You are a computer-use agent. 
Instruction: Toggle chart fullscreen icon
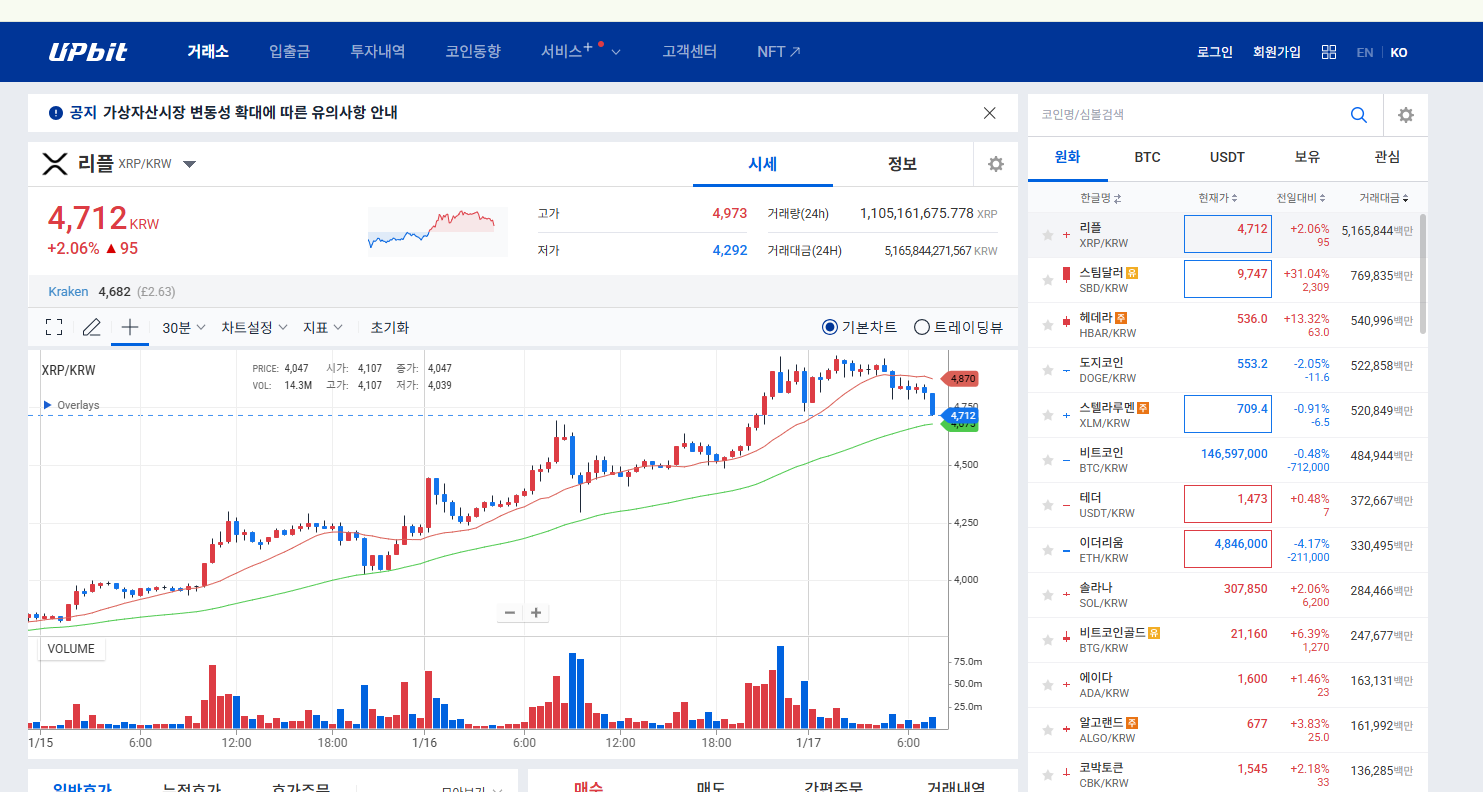(x=54, y=327)
